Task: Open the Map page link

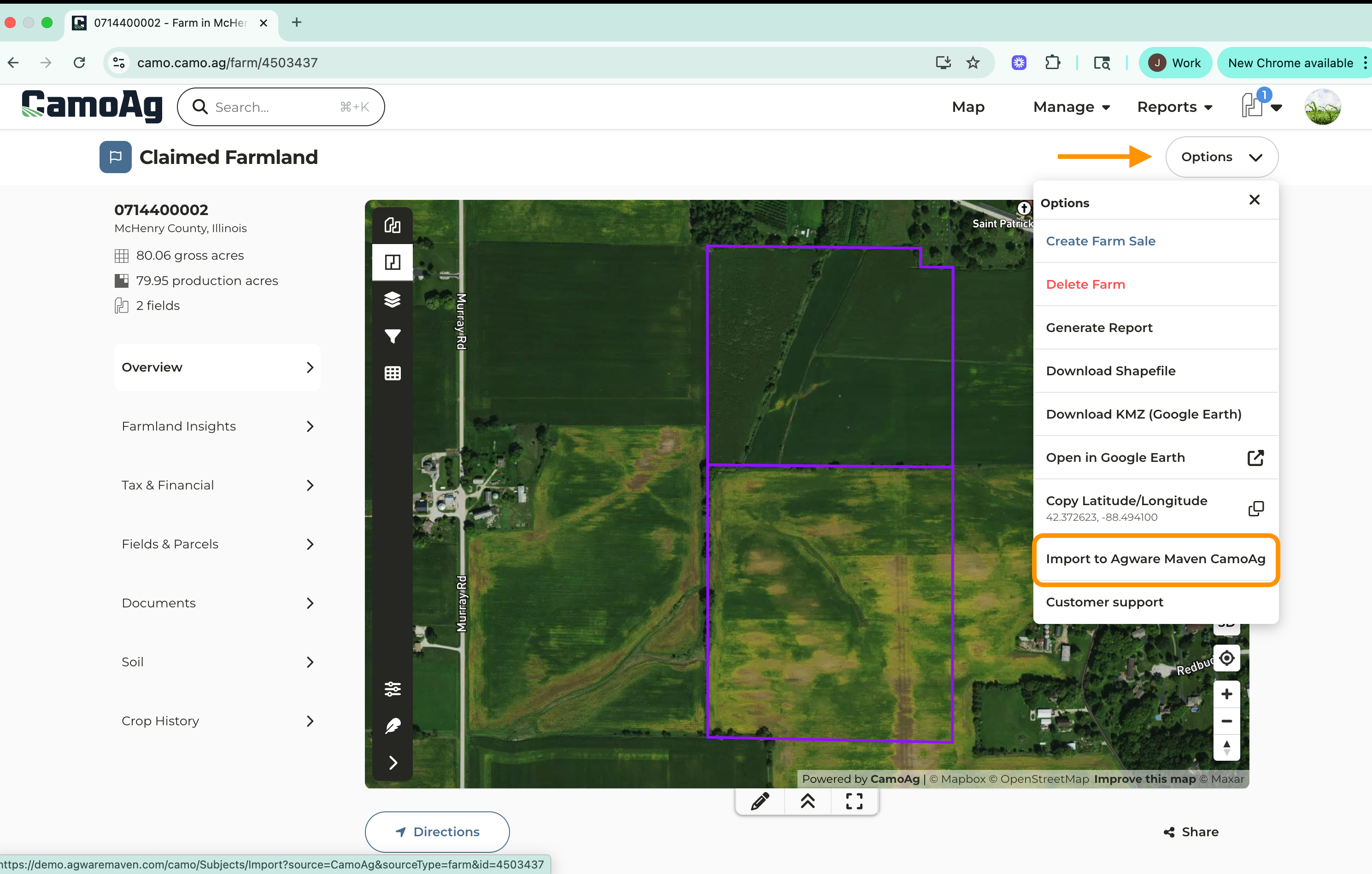Action: coord(968,107)
